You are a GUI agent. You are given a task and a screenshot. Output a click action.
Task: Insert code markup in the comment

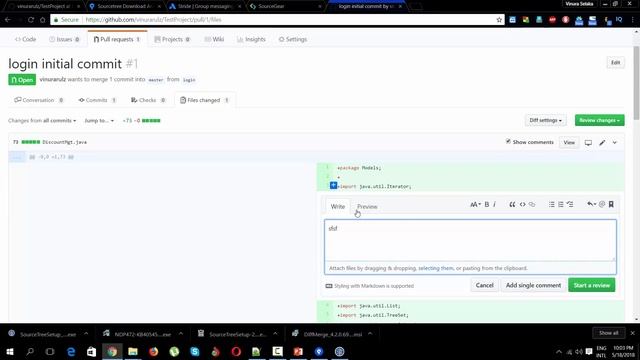pyautogui.click(x=522, y=204)
